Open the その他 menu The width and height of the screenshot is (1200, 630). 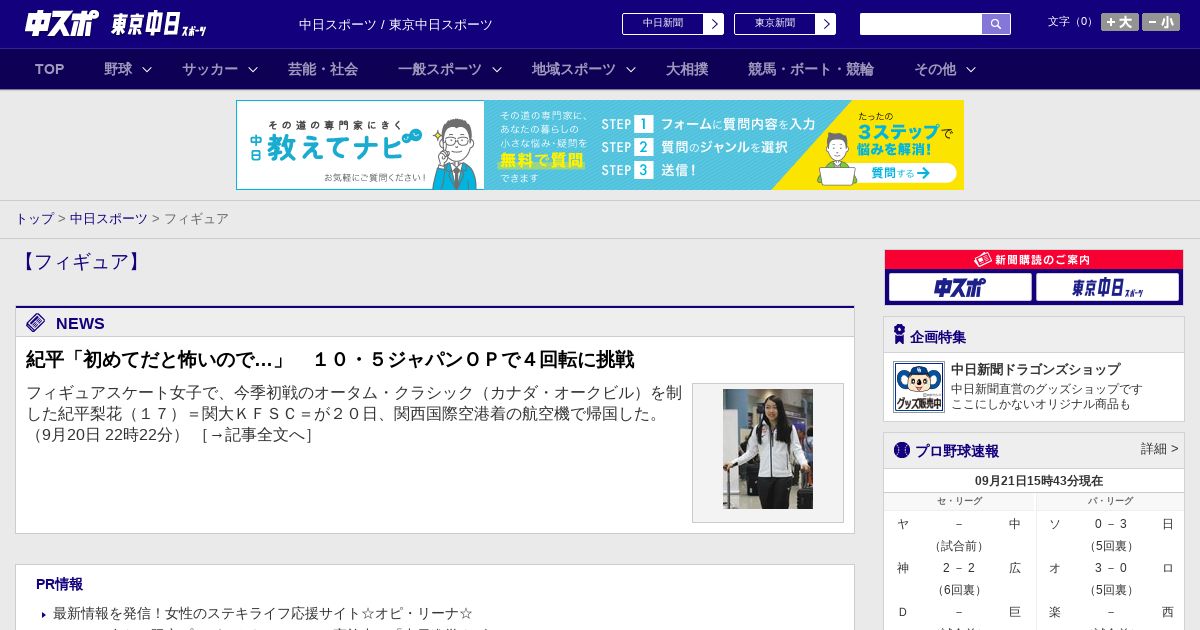pos(935,69)
